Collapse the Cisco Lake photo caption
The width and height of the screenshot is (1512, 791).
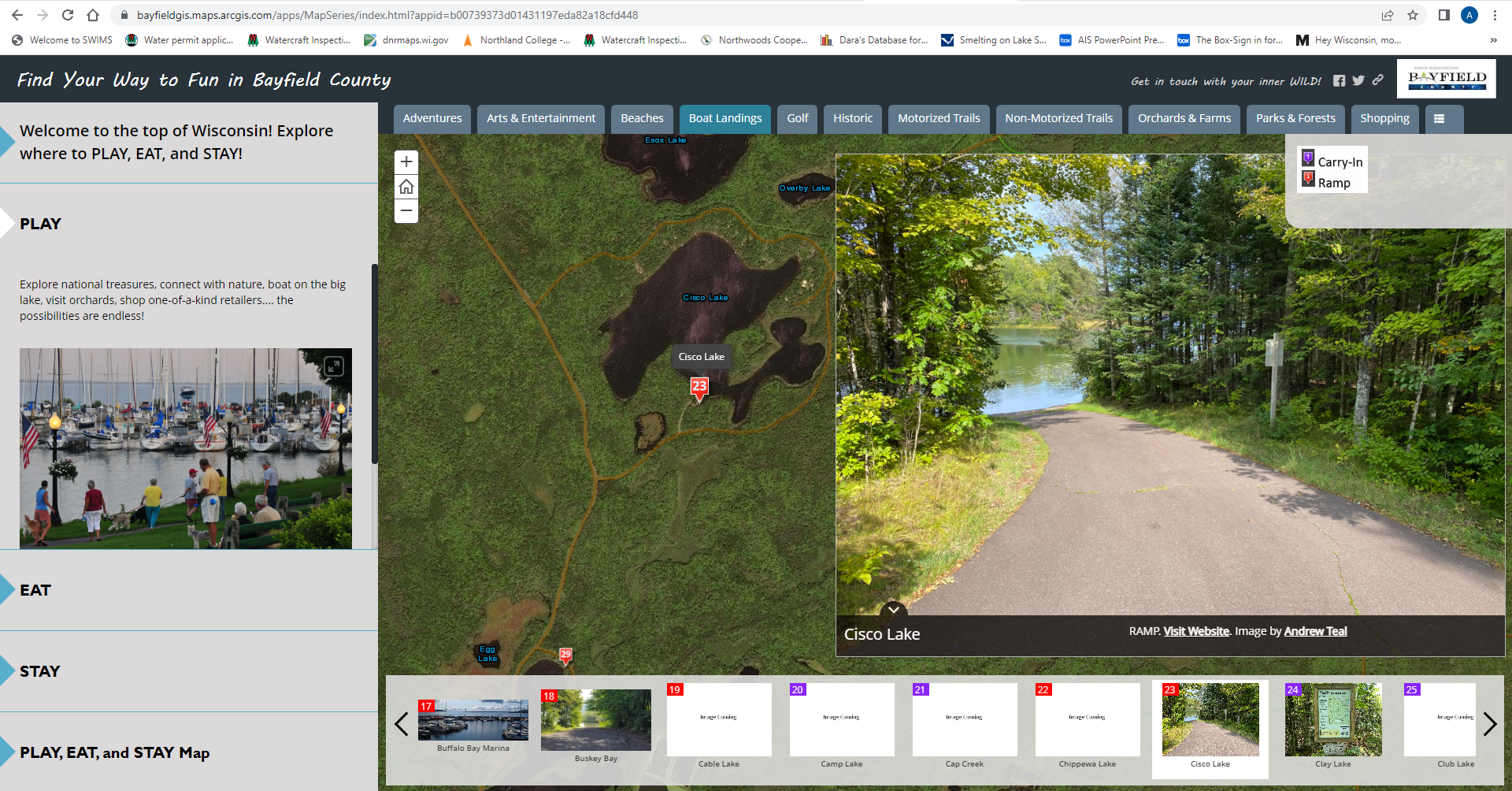(x=894, y=610)
